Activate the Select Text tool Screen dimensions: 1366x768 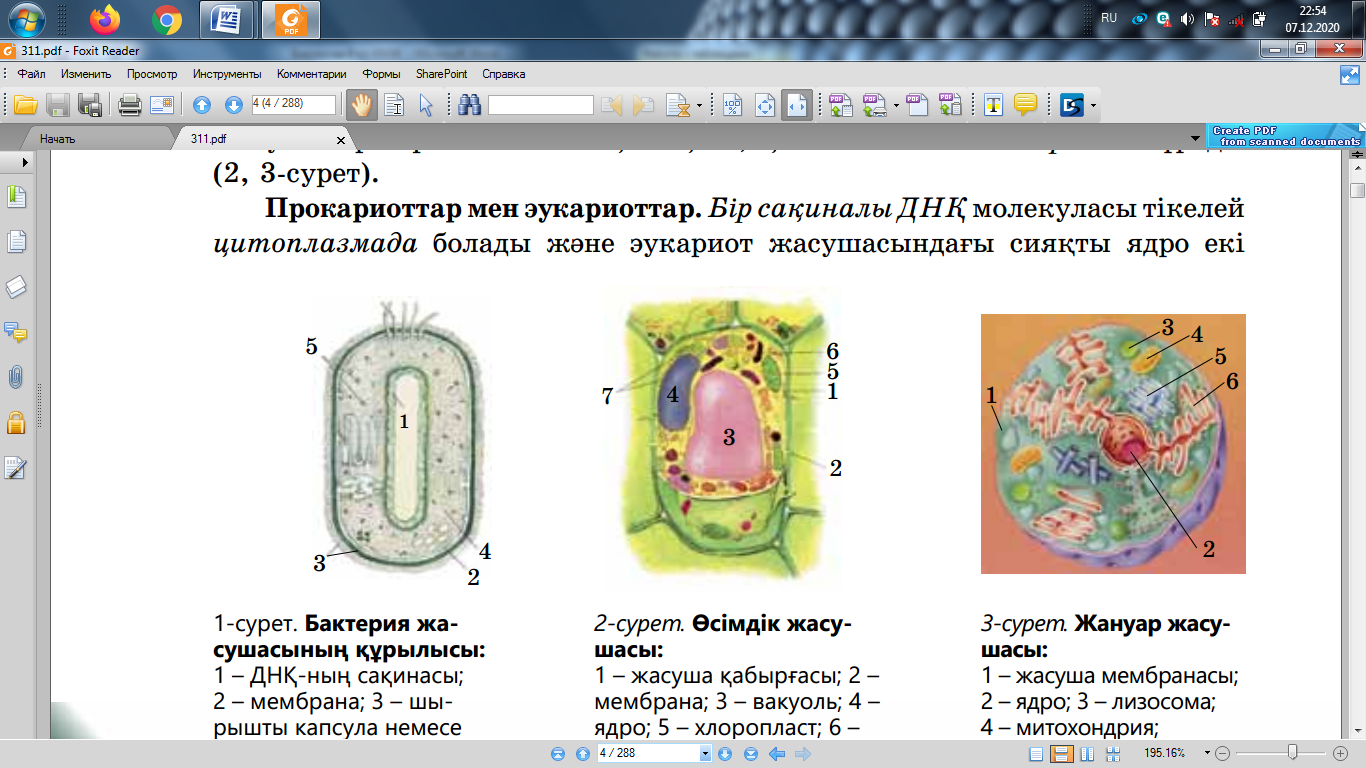(395, 105)
